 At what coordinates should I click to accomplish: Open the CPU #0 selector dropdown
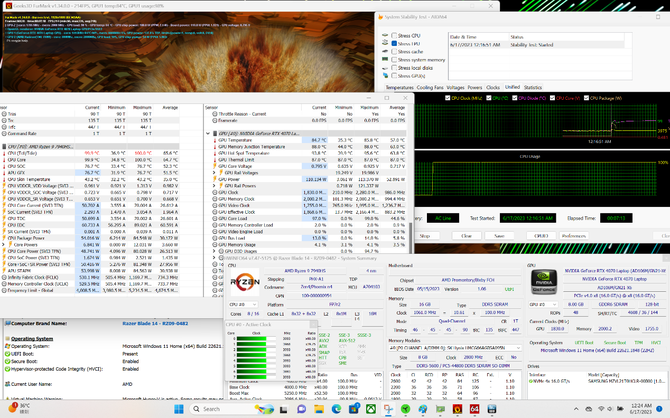pyautogui.click(x=243, y=304)
